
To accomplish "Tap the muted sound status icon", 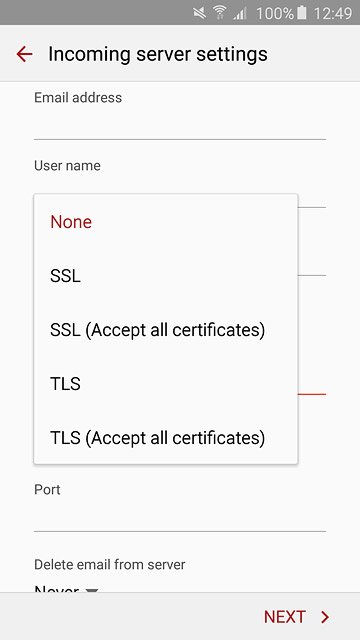I will 200,13.
